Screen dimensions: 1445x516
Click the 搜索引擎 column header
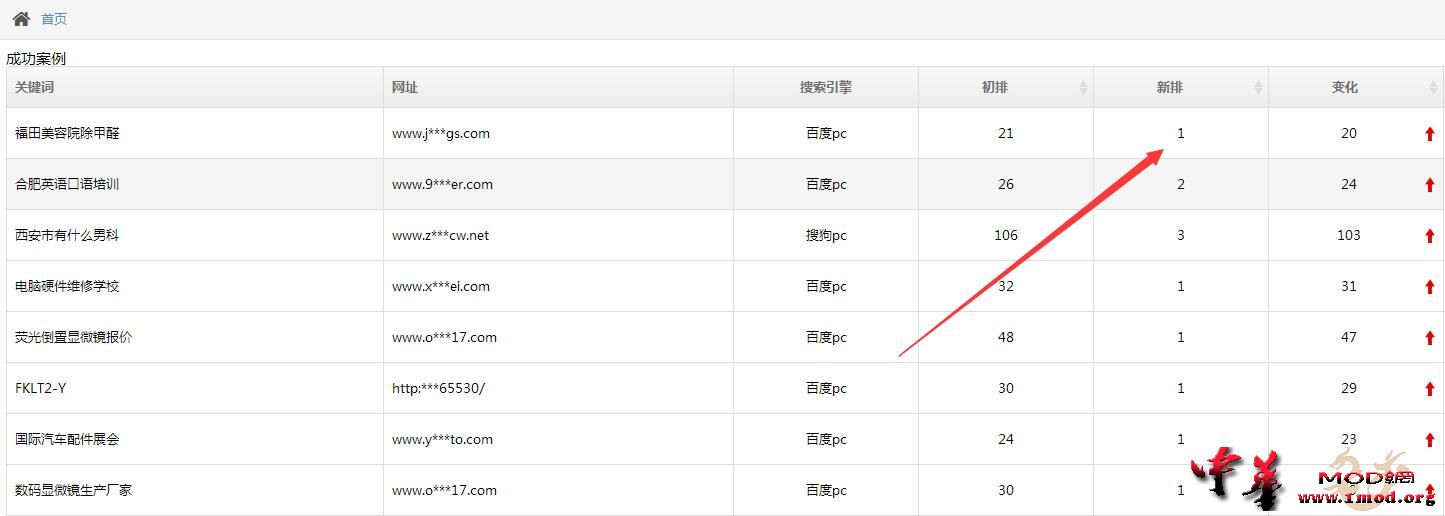tap(826, 87)
